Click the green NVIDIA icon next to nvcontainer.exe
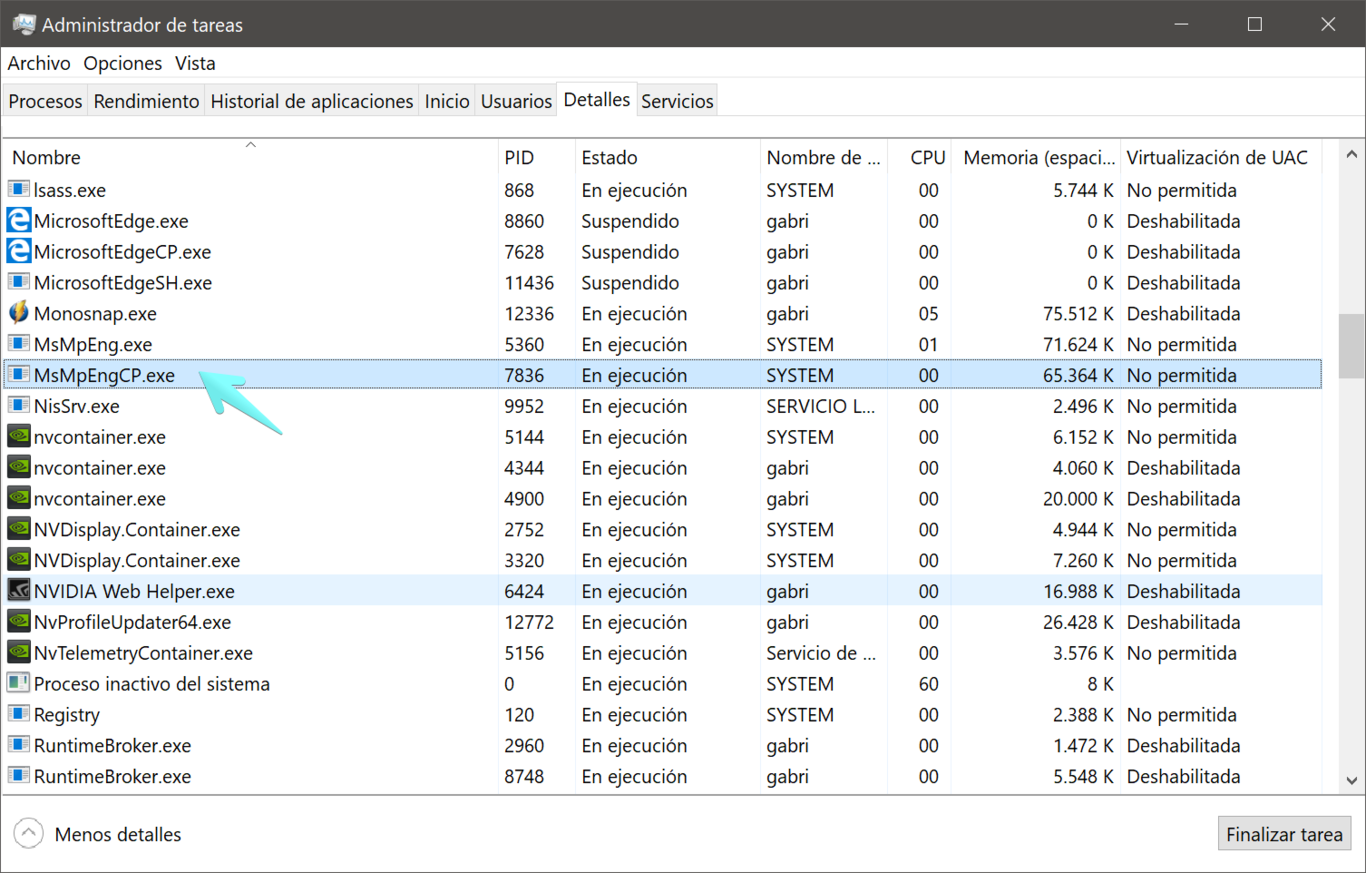Image resolution: width=1366 pixels, height=873 pixels. tap(18, 437)
